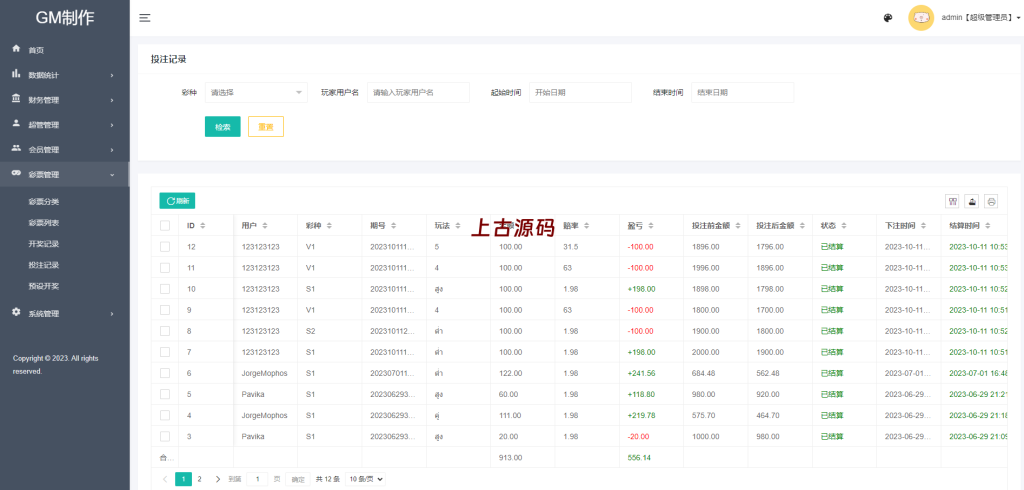Click the 起始时间 date field
Screen dimensions: 1024x490
[581, 93]
